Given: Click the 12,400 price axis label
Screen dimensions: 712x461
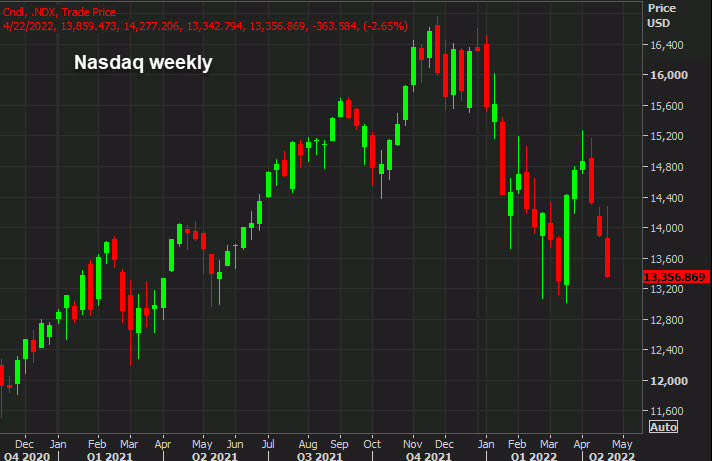Looking at the screenshot, I should click(667, 350).
